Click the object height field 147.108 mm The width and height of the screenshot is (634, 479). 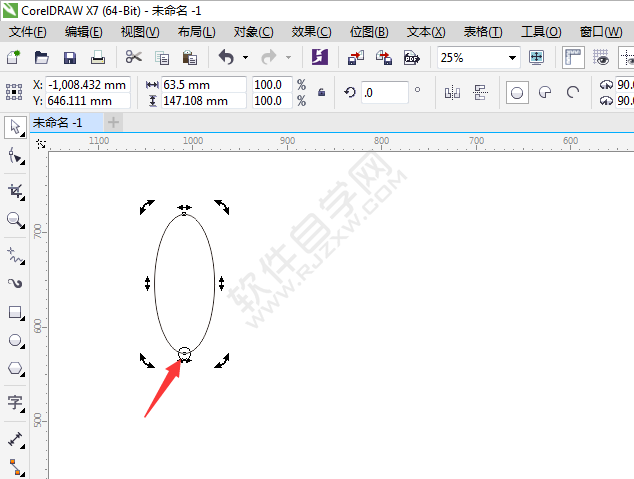pyautogui.click(x=204, y=101)
